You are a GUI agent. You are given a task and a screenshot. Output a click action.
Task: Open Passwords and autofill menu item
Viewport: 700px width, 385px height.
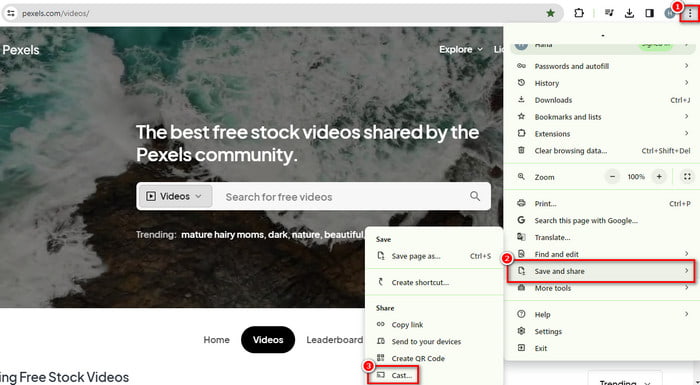602,66
